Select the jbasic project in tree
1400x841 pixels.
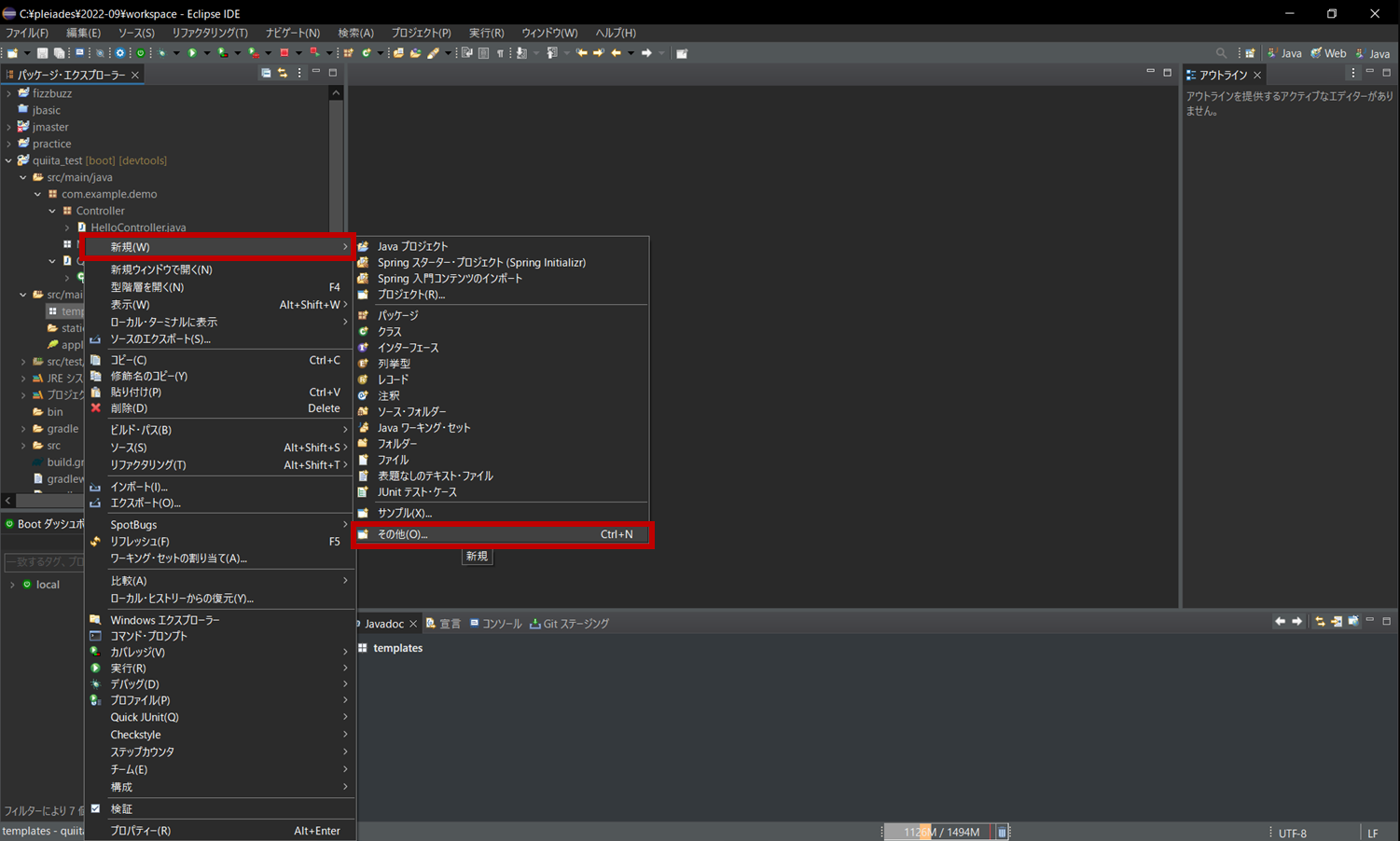coord(47,110)
